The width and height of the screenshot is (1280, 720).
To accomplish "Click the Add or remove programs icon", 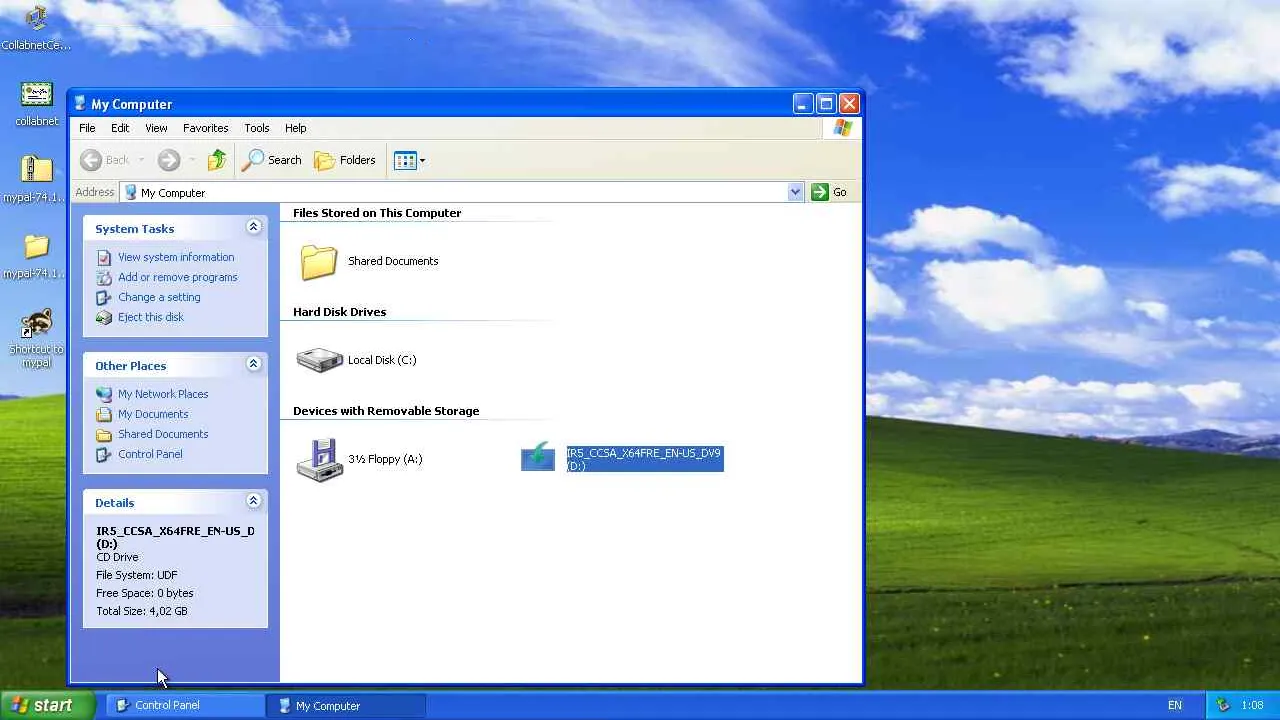I will [x=104, y=277].
